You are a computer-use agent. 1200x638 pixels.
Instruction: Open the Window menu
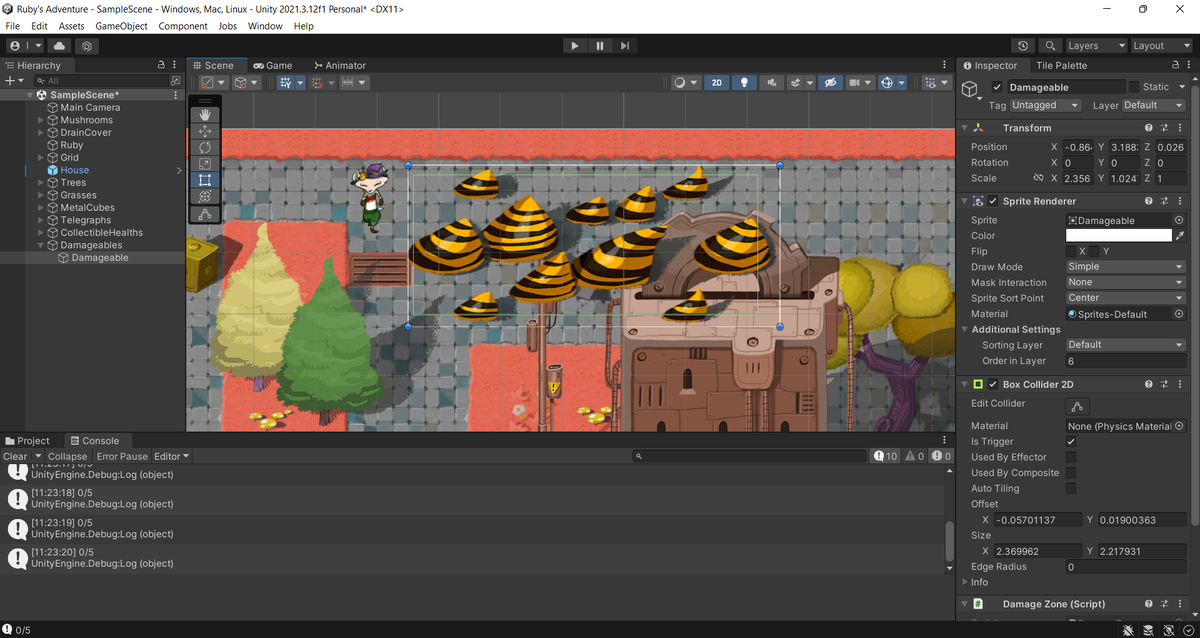click(265, 26)
